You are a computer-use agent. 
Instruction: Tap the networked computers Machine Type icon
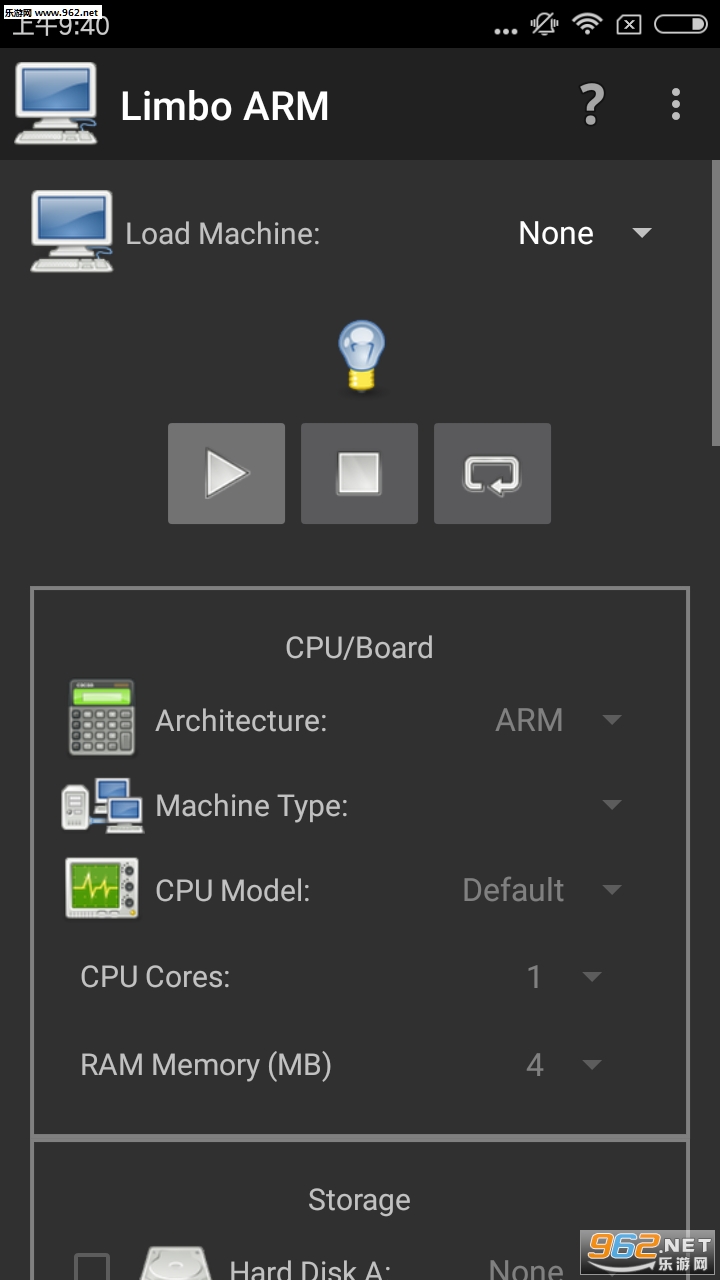point(102,805)
